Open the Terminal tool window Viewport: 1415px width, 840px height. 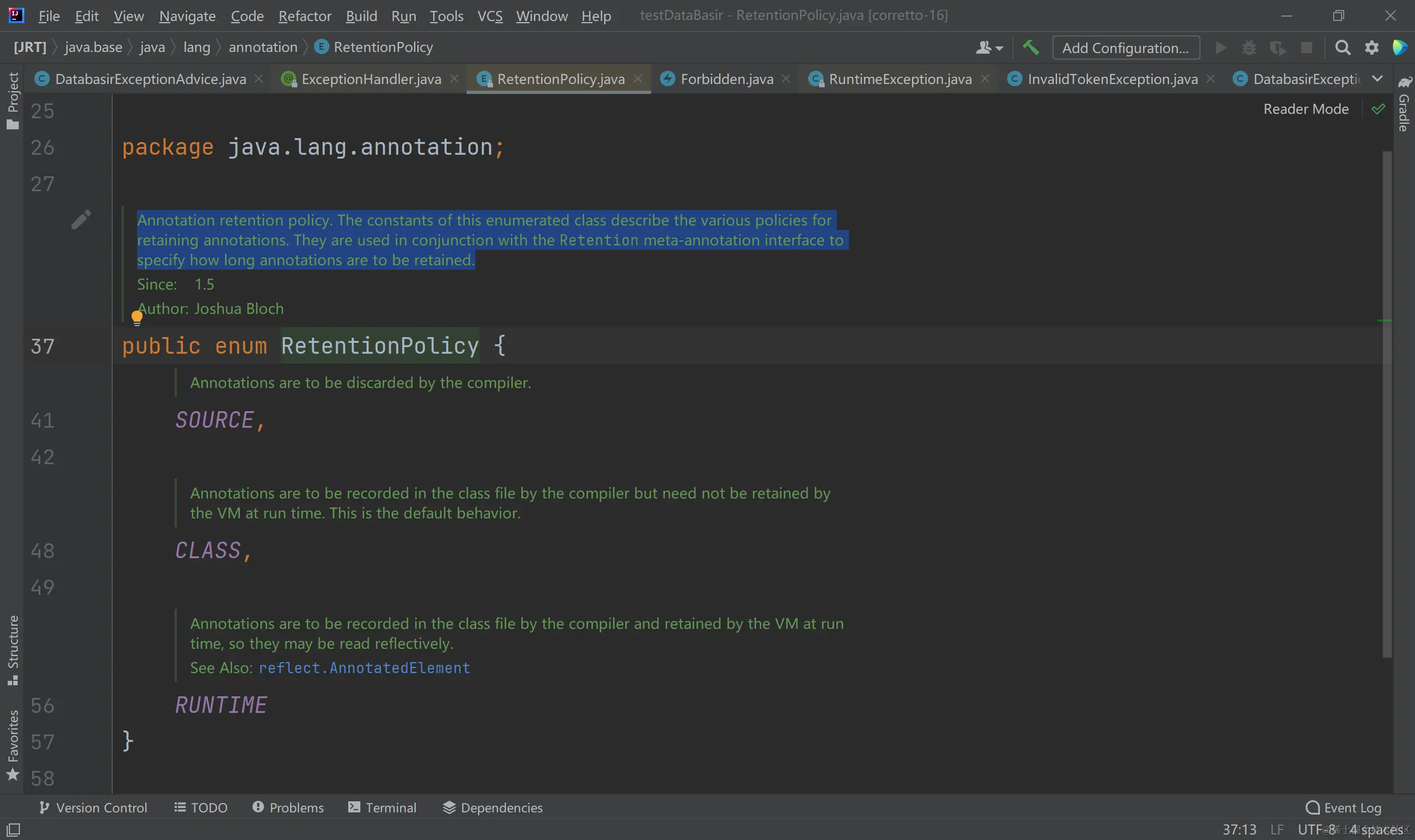point(382,807)
